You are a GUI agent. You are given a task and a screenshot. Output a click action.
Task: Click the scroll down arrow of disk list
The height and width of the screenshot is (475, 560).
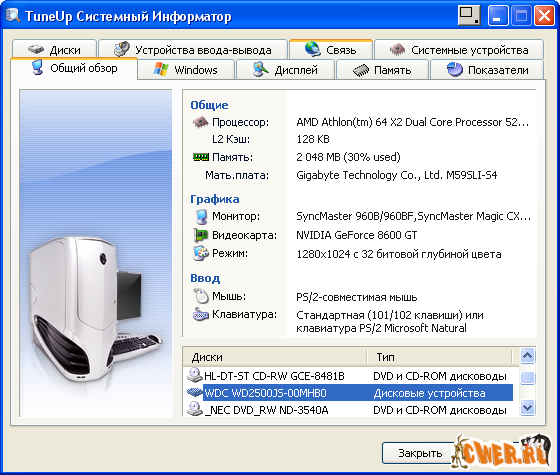point(528,408)
